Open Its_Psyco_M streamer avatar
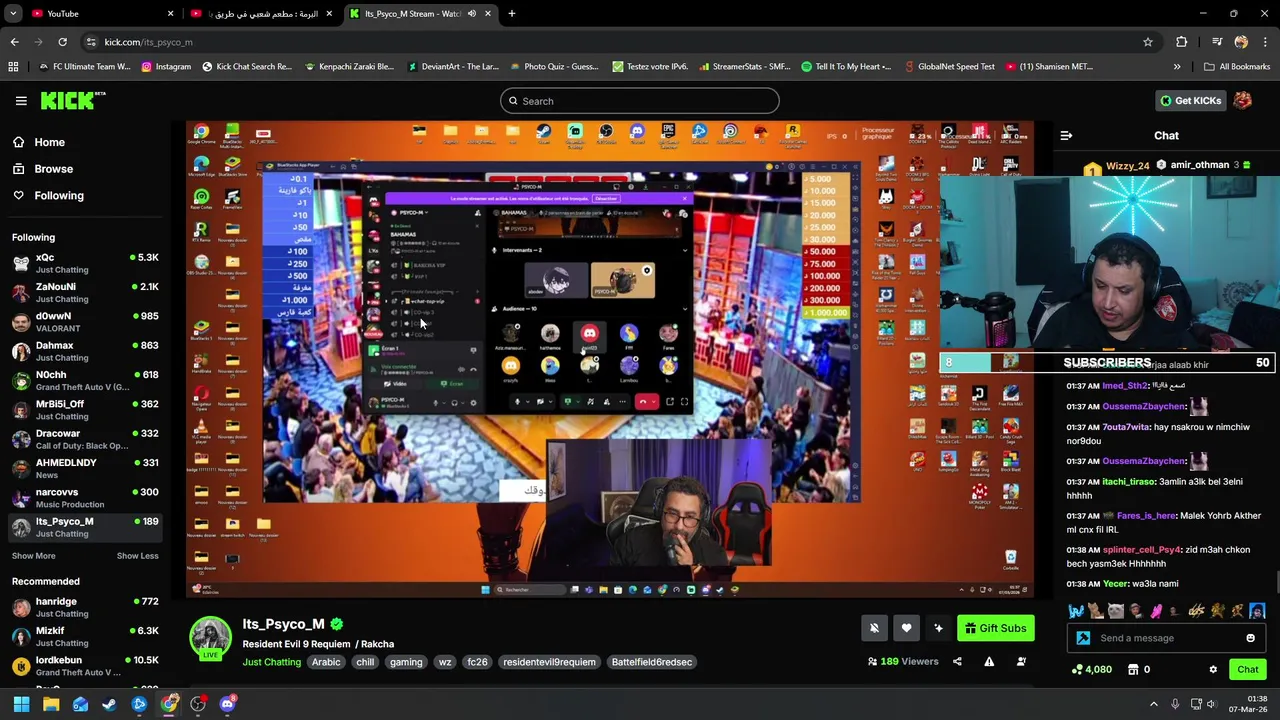The height and width of the screenshot is (720, 1280). tap(210, 638)
